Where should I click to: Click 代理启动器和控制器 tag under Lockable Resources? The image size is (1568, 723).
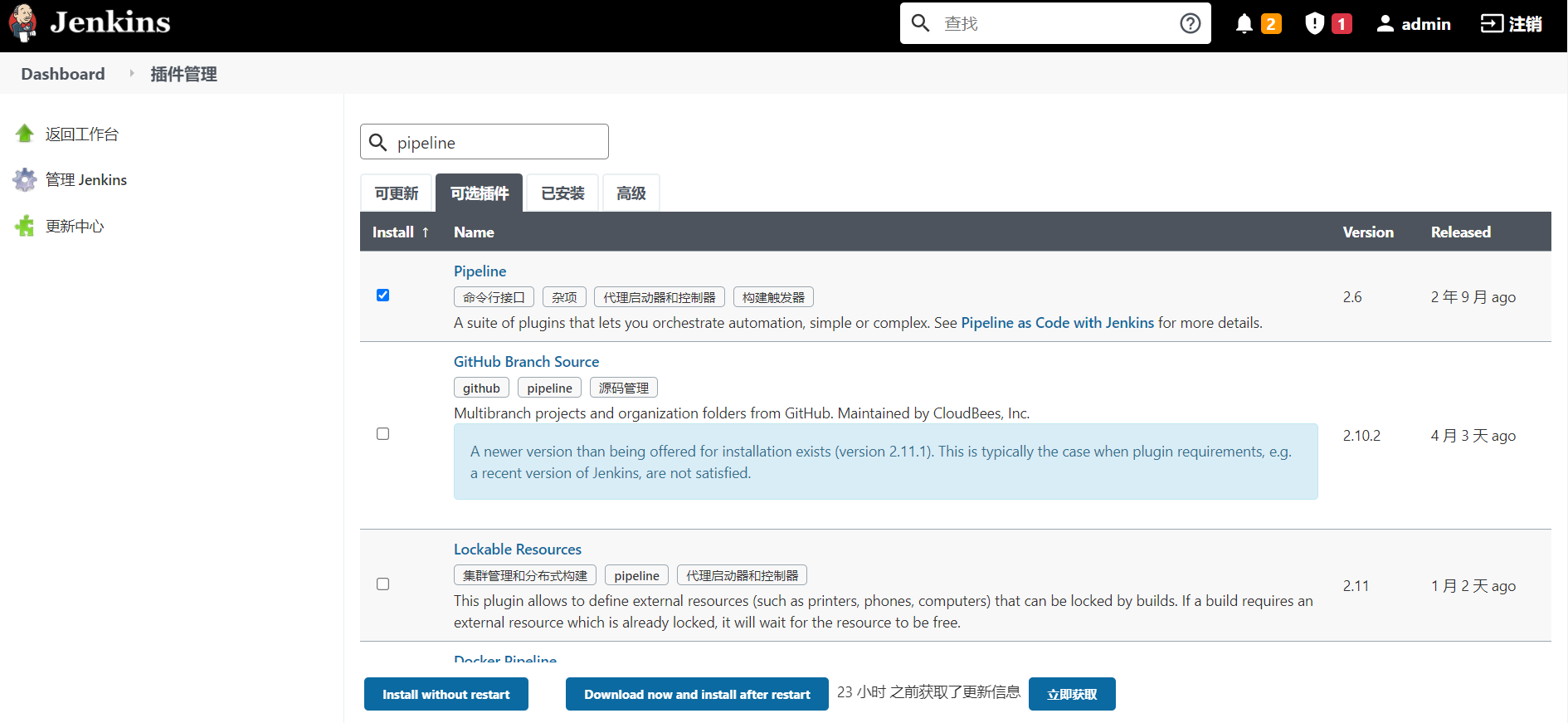[x=742, y=575]
